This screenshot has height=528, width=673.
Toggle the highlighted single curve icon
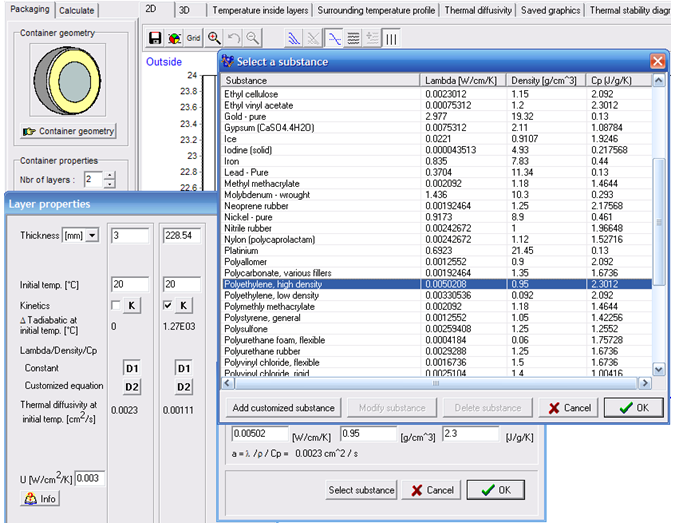[333, 39]
